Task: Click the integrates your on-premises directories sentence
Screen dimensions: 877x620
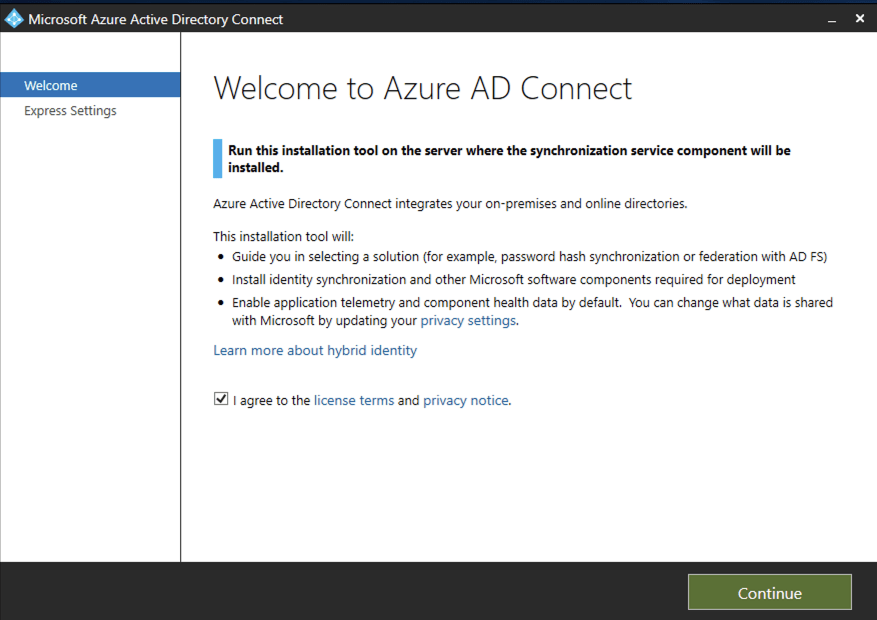Action: tap(450, 204)
